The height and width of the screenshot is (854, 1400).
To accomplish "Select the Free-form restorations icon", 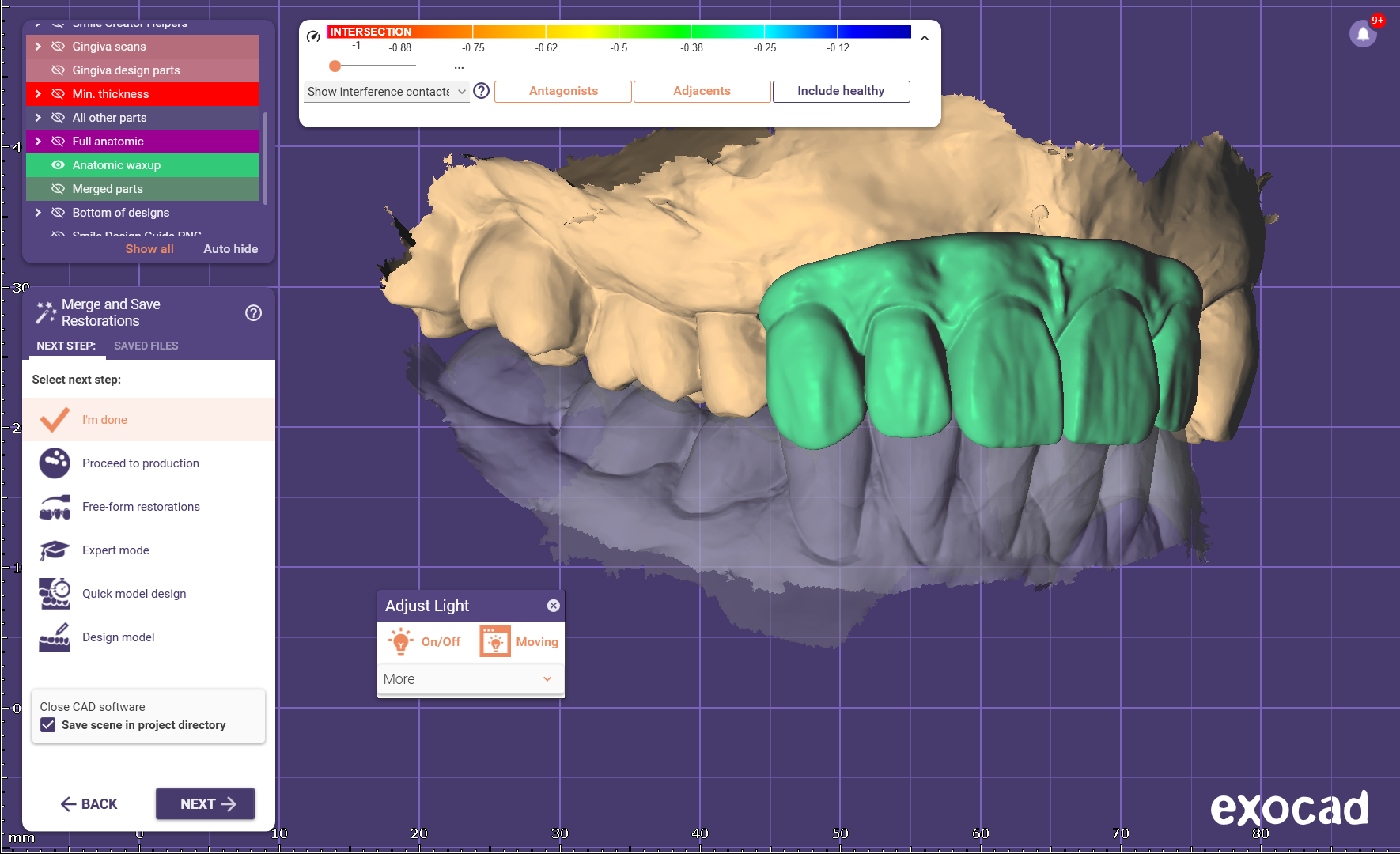I will click(x=55, y=507).
